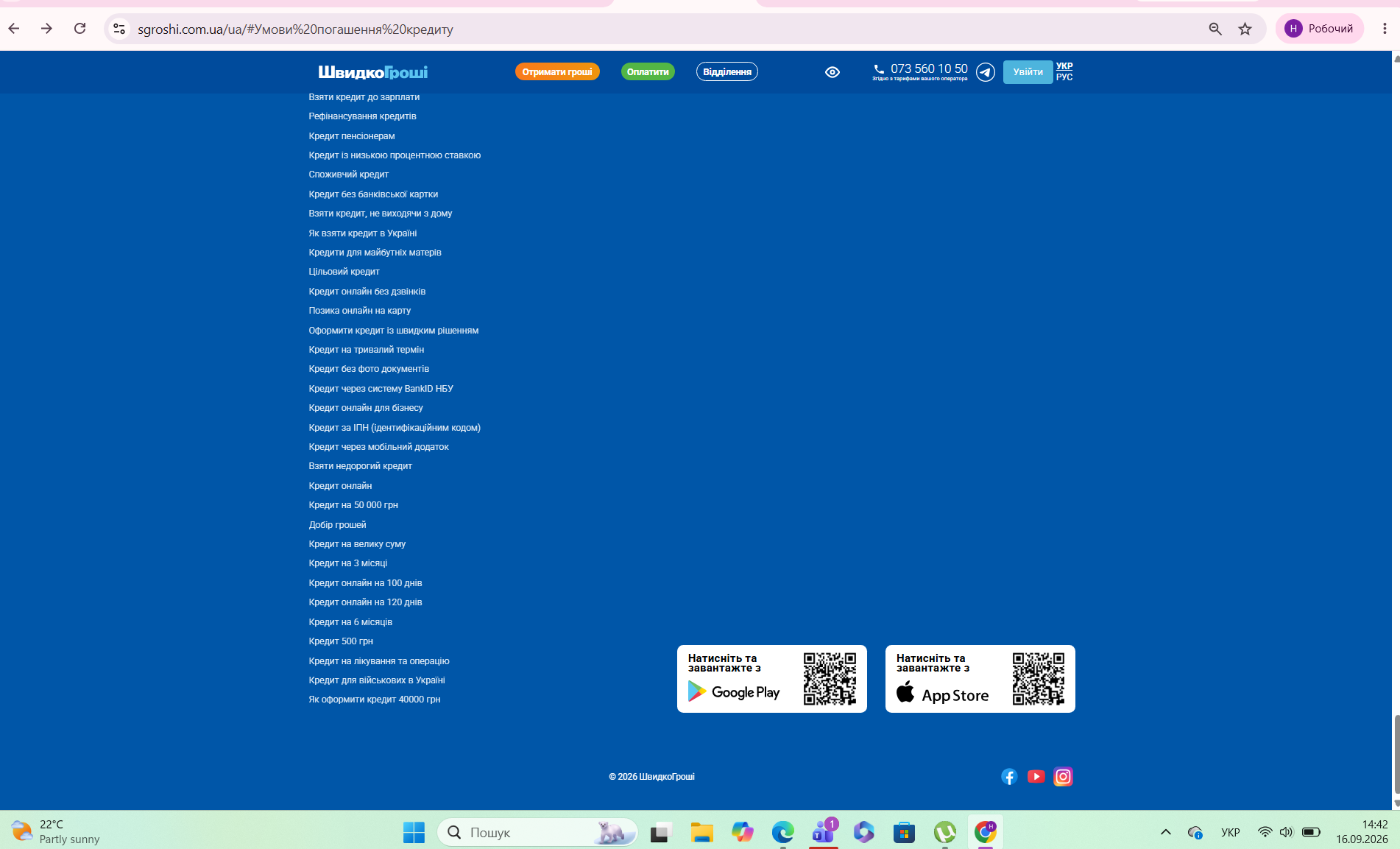The width and height of the screenshot is (1400, 849).
Task: Switch site language to РУС
Action: pyautogui.click(x=1064, y=77)
